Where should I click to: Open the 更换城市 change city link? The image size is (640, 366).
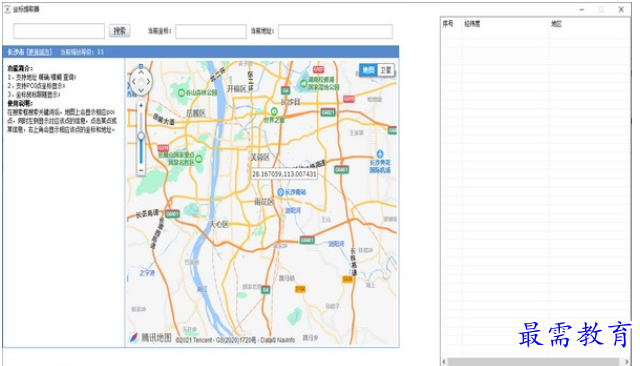click(40, 52)
